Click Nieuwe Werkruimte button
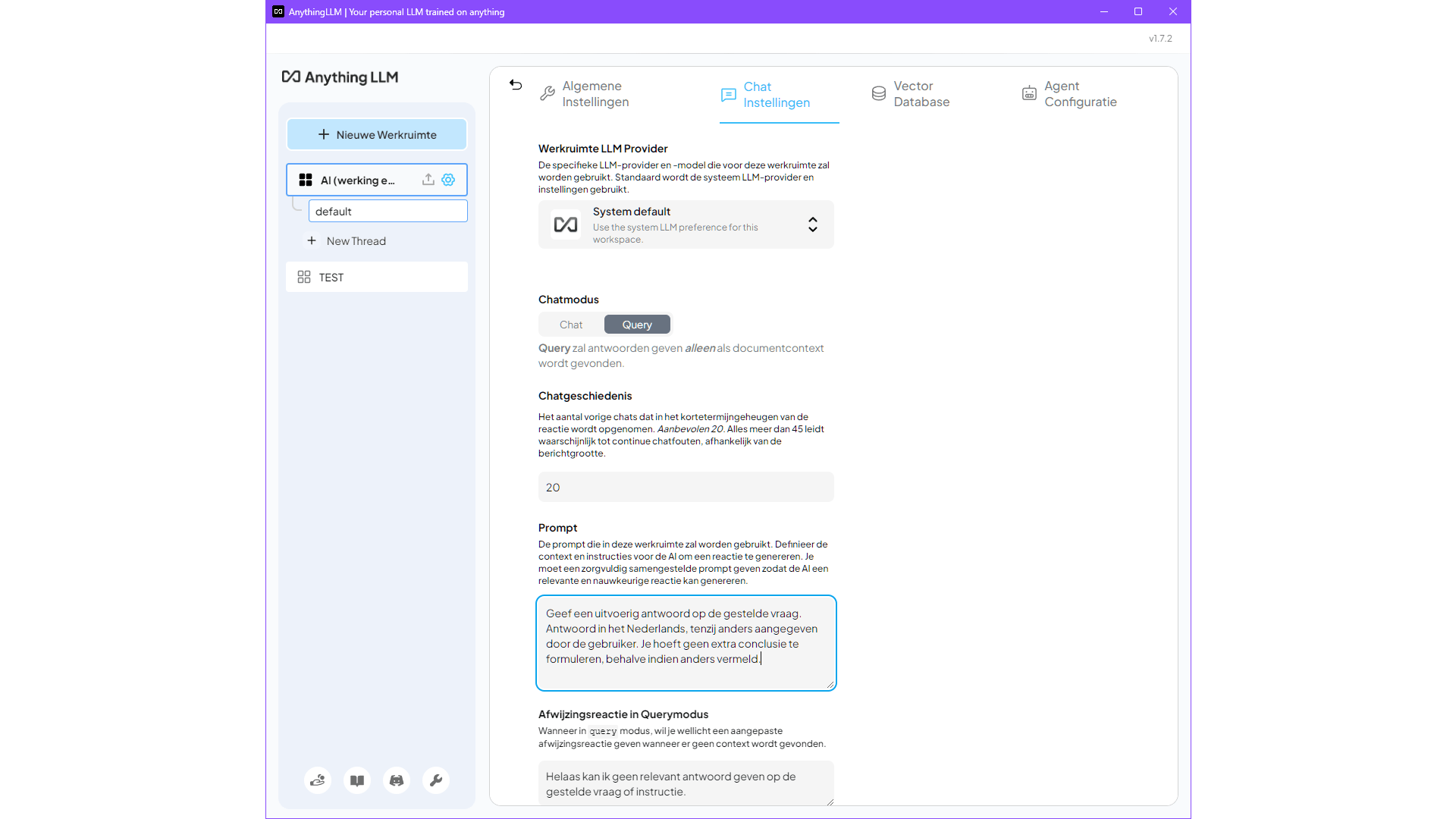 [x=377, y=135]
